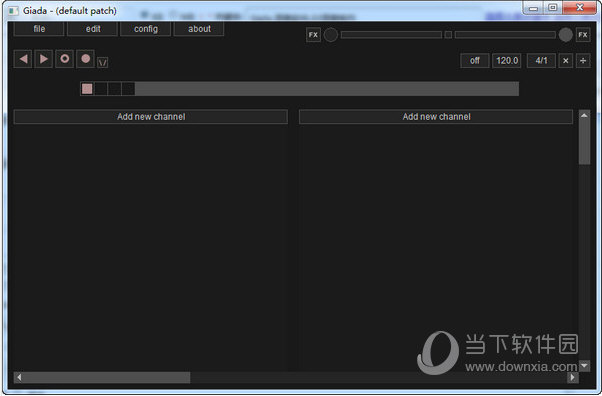
Task: Adjust the master output volume knob
Action: coord(566,35)
